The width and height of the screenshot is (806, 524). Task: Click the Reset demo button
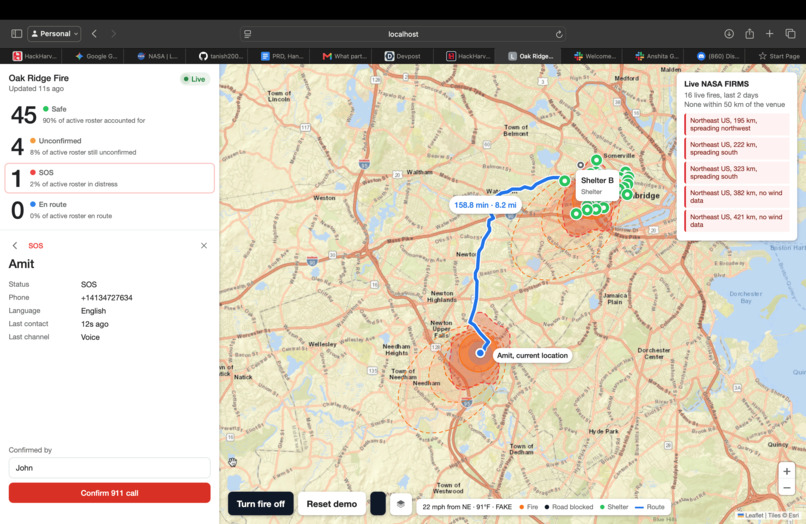332,504
